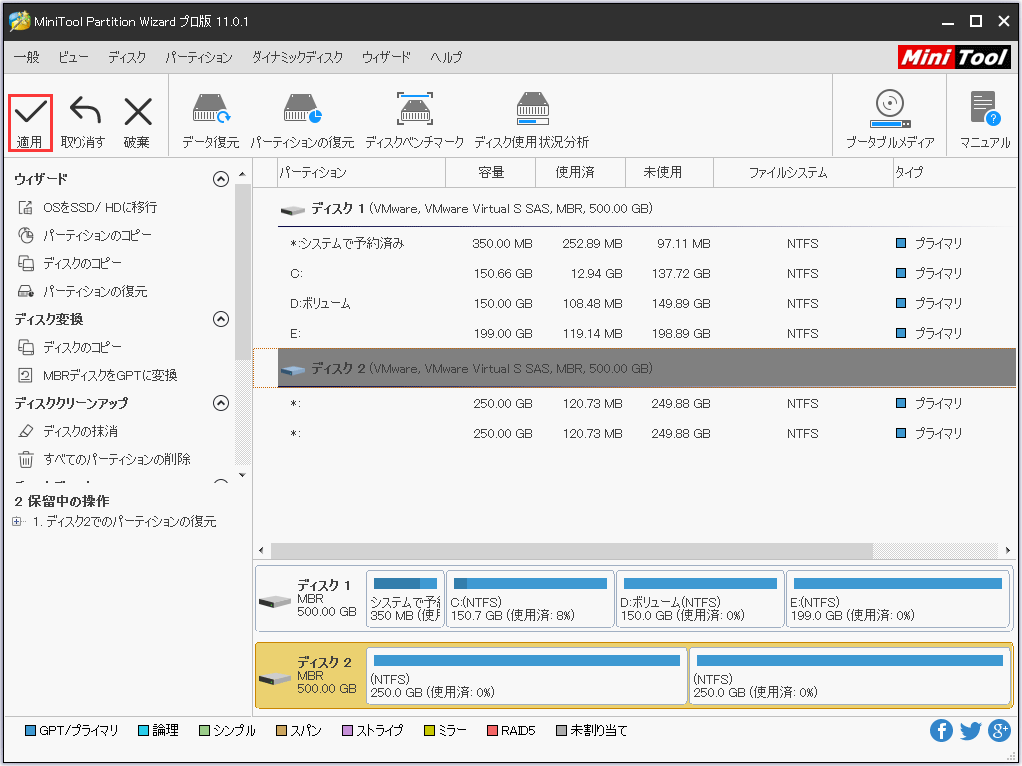Collapse the ディスク変換 sidebar section
The image size is (1022, 766).
click(221, 319)
